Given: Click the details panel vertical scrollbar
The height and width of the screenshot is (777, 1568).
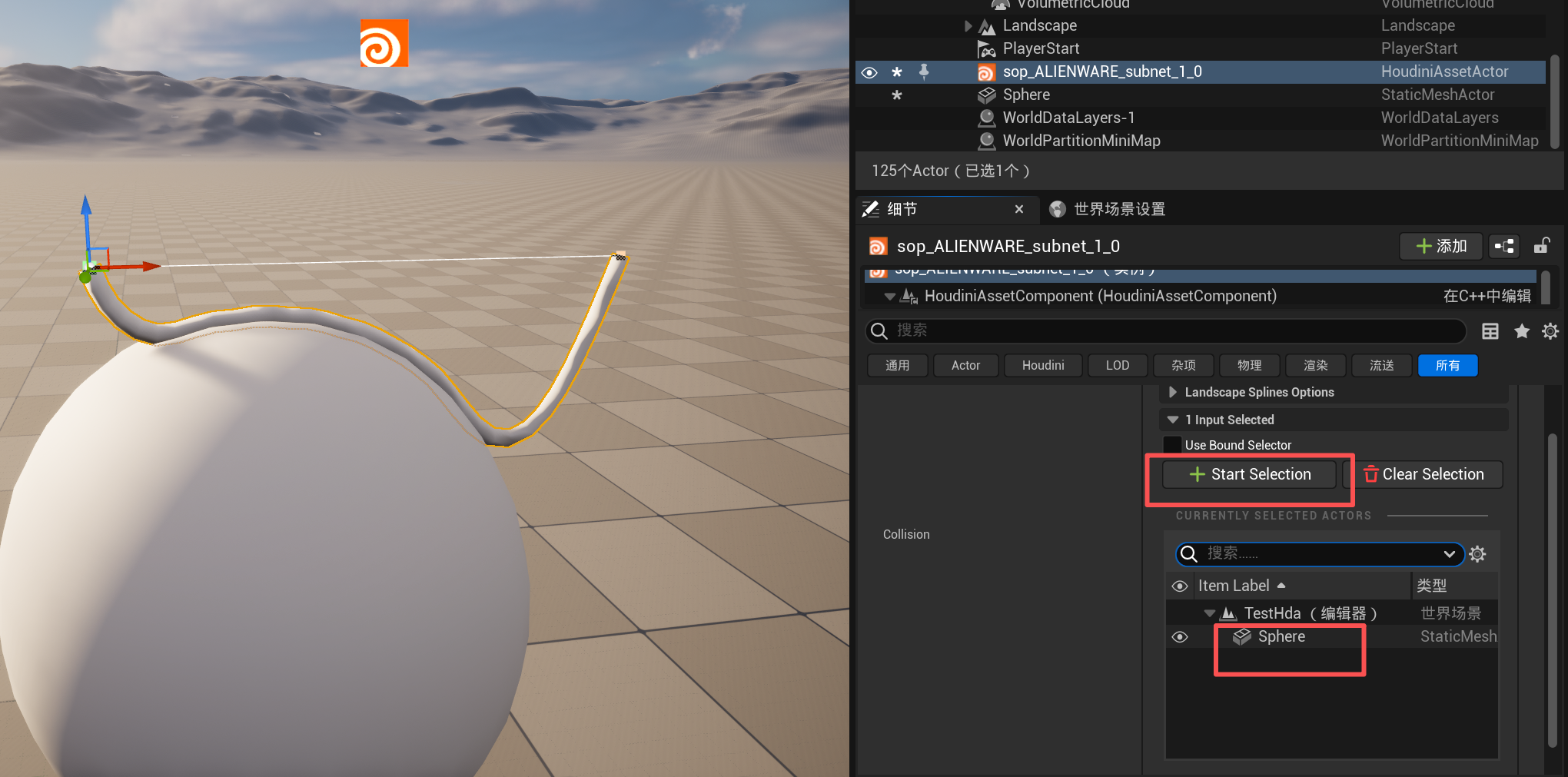Looking at the screenshot, I should pyautogui.click(x=1552, y=592).
